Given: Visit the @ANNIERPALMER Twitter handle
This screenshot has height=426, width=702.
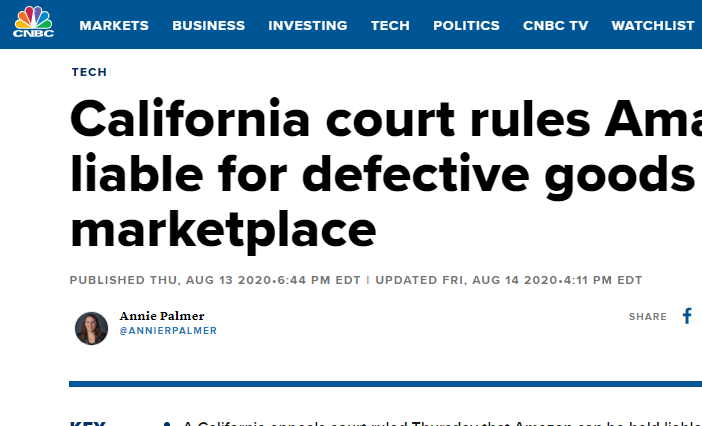Looking at the screenshot, I should click(168, 331).
